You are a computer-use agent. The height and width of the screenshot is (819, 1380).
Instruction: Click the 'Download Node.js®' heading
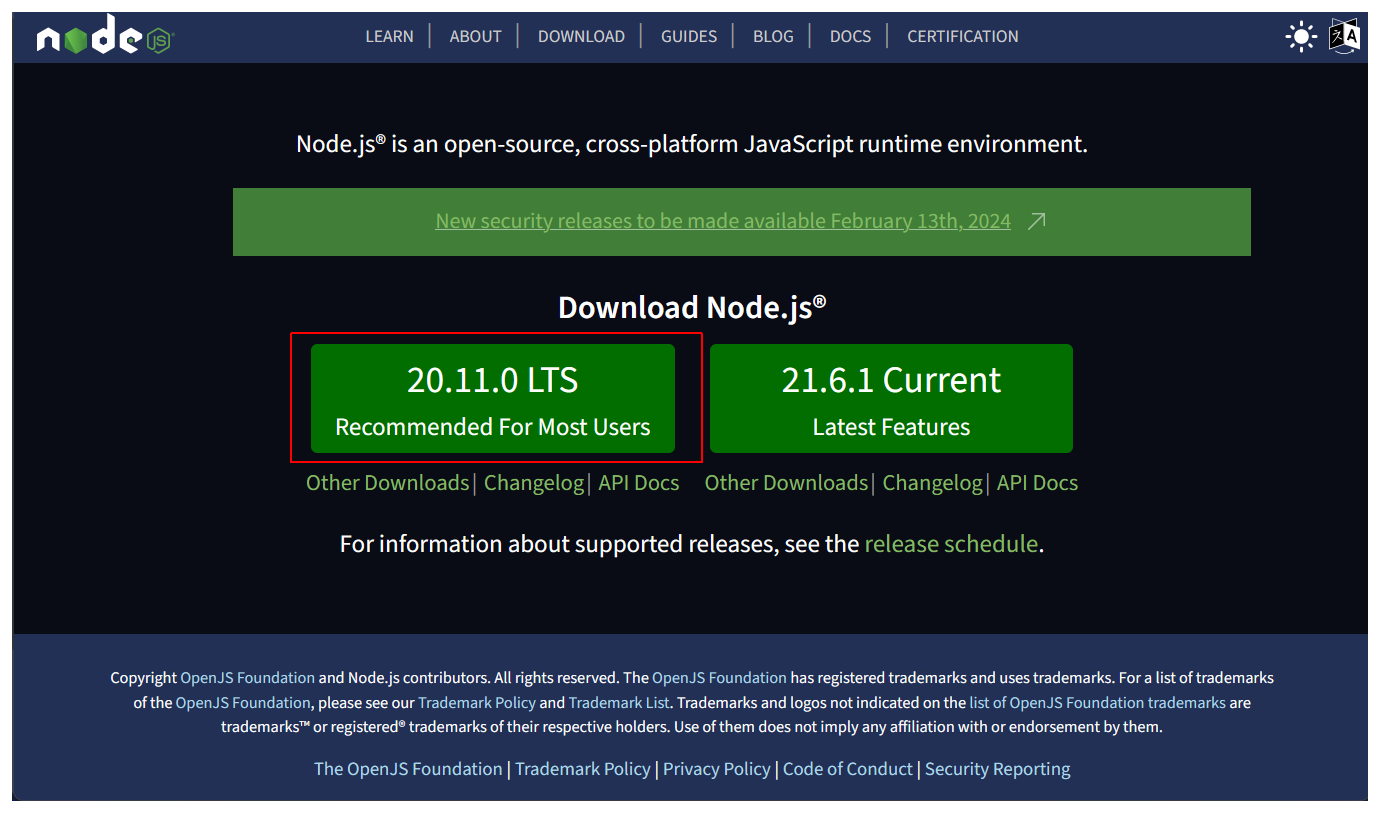pos(692,307)
